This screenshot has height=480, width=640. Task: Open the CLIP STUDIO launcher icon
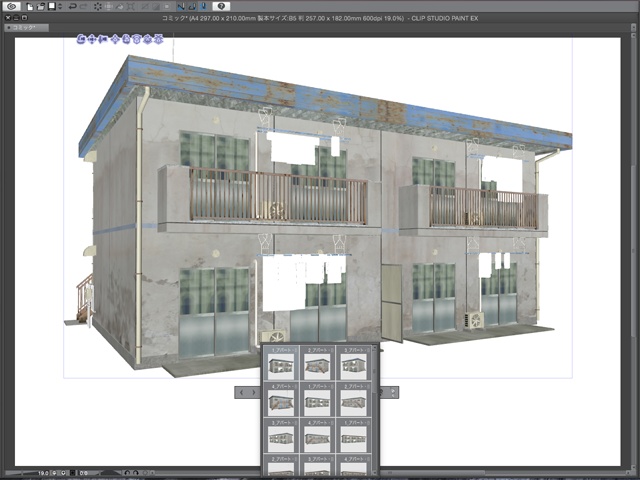tap(12, 6)
